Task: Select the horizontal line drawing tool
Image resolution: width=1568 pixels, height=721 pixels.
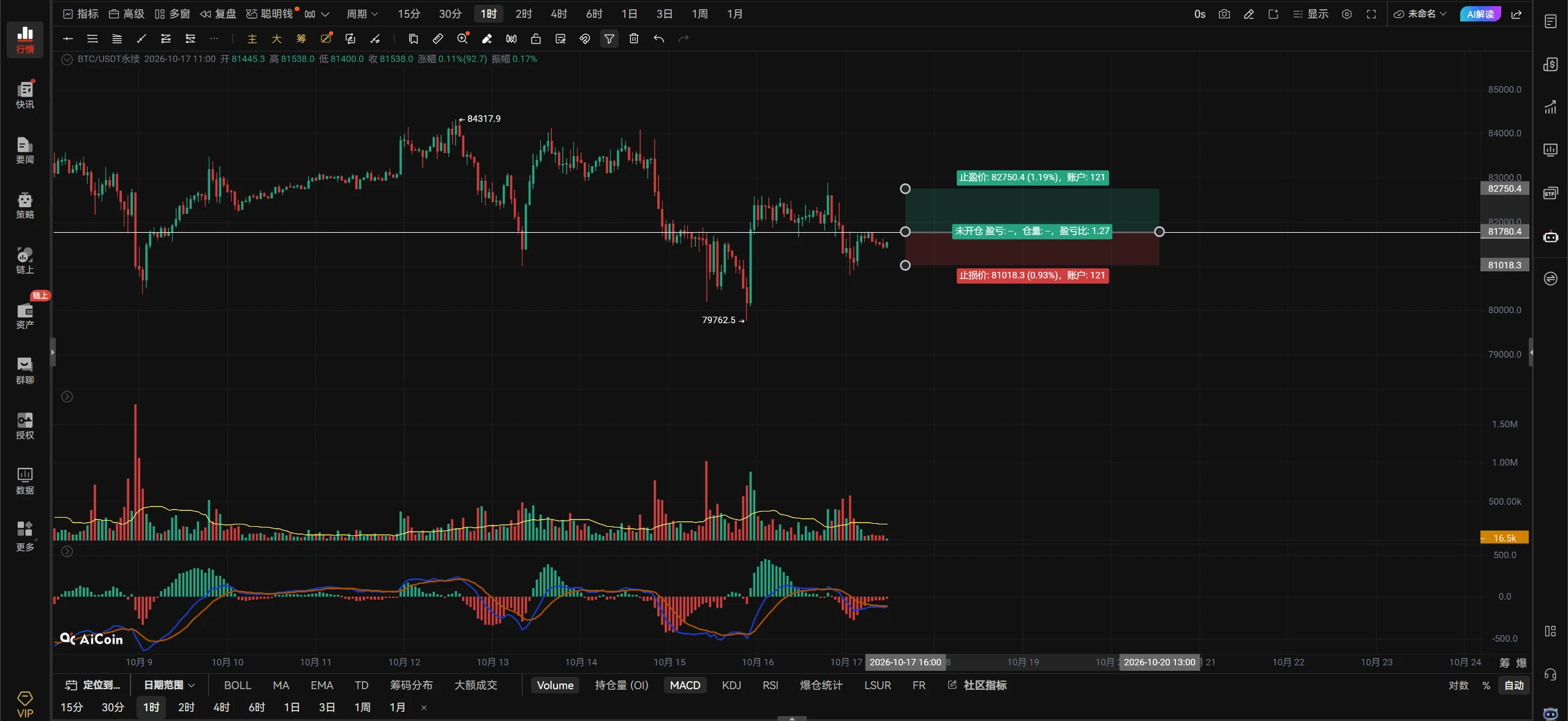Action: click(68, 39)
